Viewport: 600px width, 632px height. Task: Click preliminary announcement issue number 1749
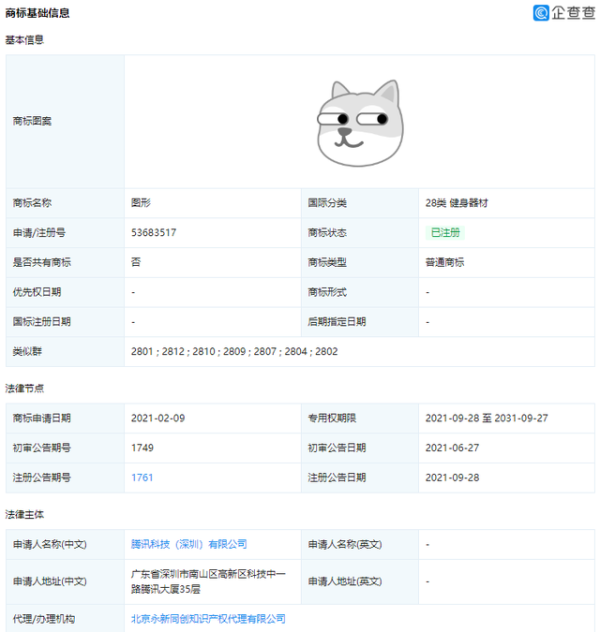coord(142,448)
